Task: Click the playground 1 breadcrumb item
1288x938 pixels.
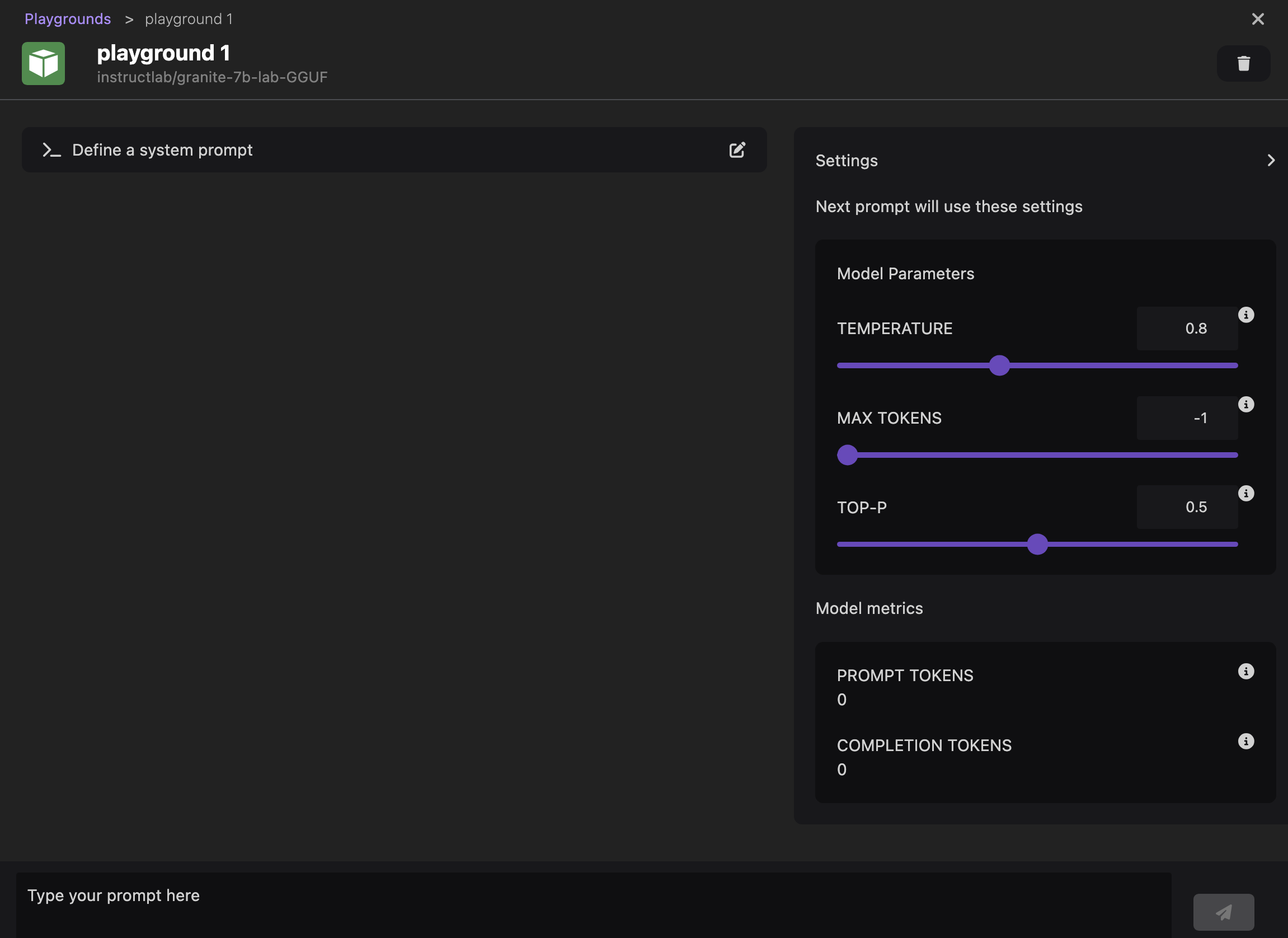Action: pyautogui.click(x=189, y=18)
